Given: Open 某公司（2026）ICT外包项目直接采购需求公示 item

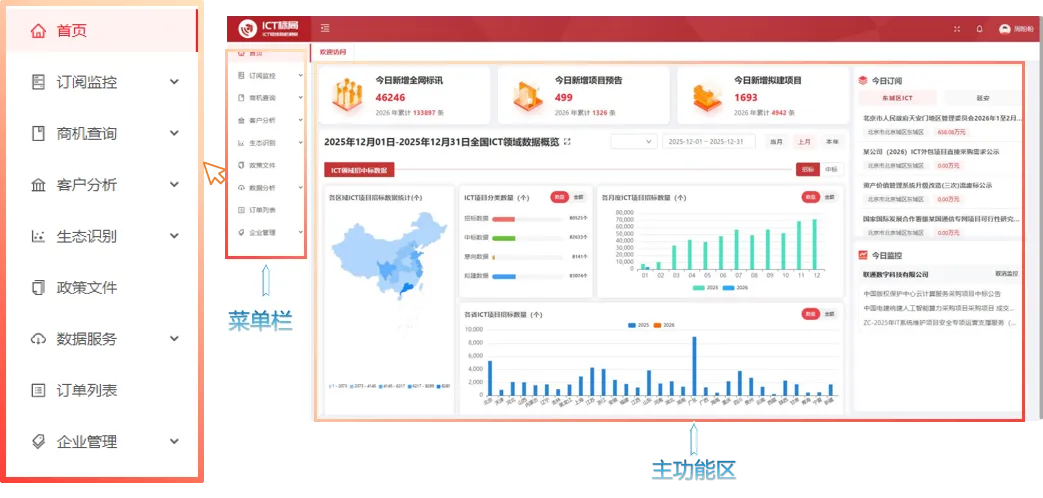Looking at the screenshot, I should 931,152.
